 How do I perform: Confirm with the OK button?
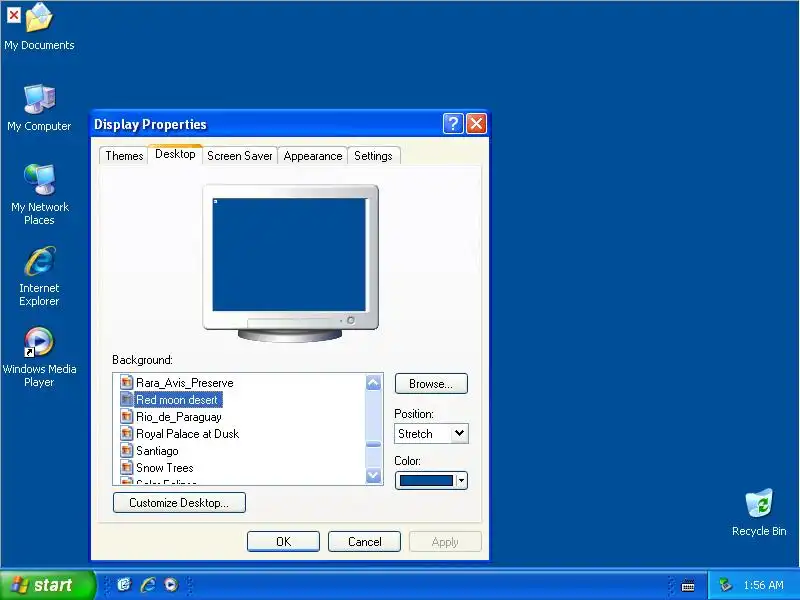tap(283, 542)
